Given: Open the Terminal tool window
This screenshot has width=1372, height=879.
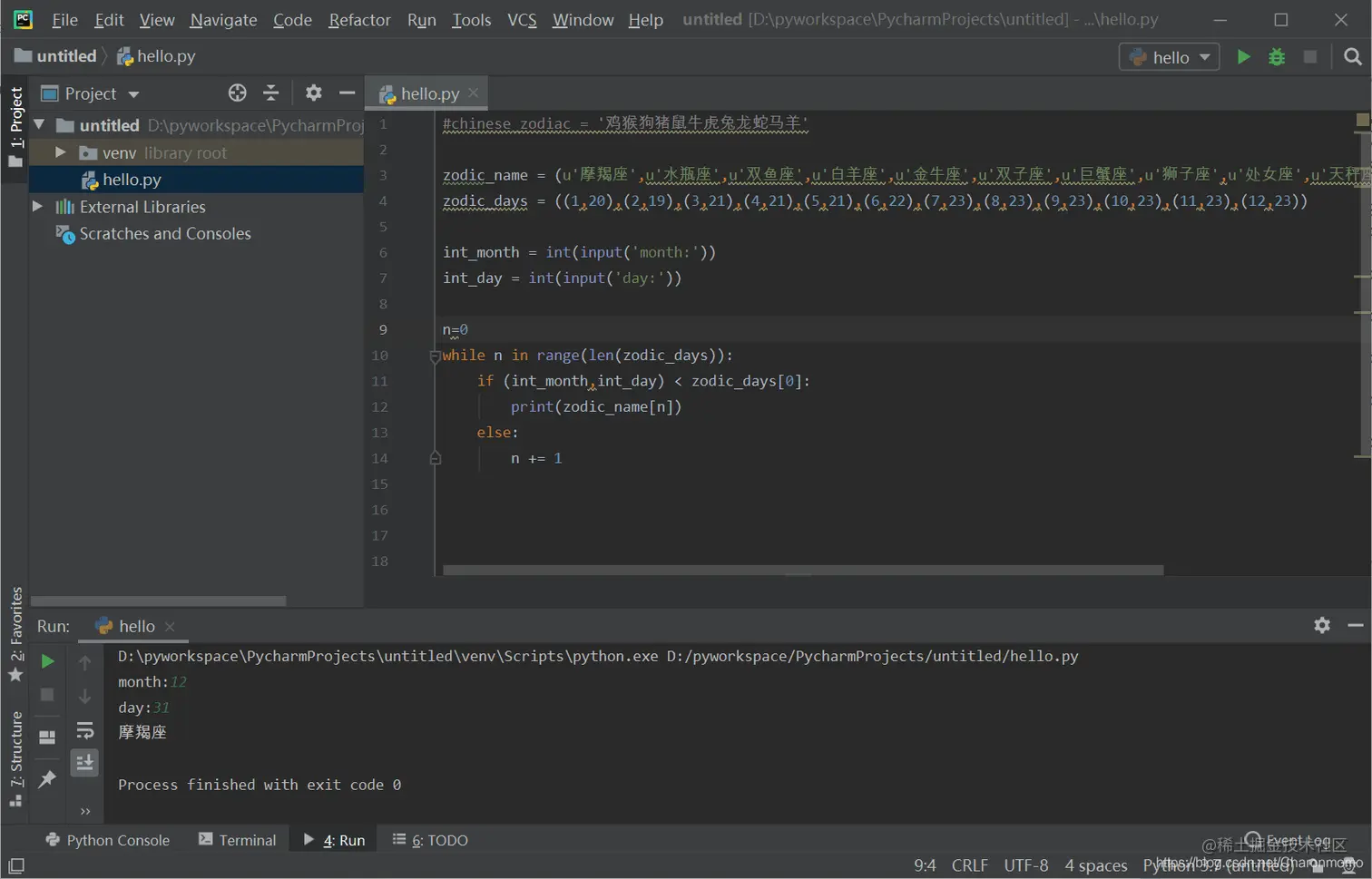Looking at the screenshot, I should [238, 840].
